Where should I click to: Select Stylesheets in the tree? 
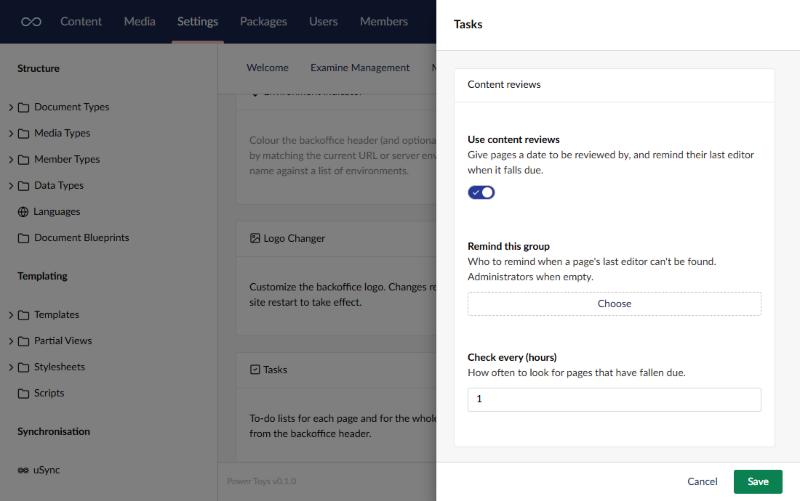pos(59,367)
